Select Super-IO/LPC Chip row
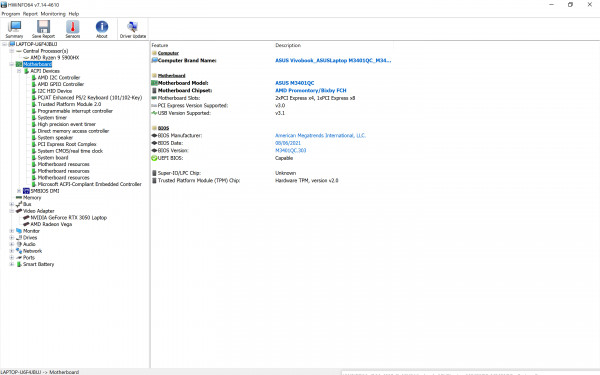The height and width of the screenshot is (375, 600). (x=224, y=173)
